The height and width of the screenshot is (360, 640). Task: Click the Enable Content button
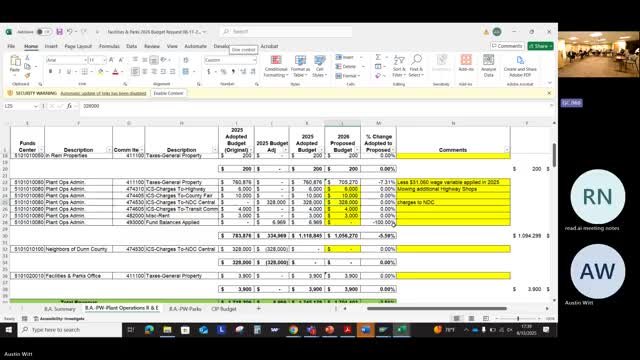tap(169, 93)
